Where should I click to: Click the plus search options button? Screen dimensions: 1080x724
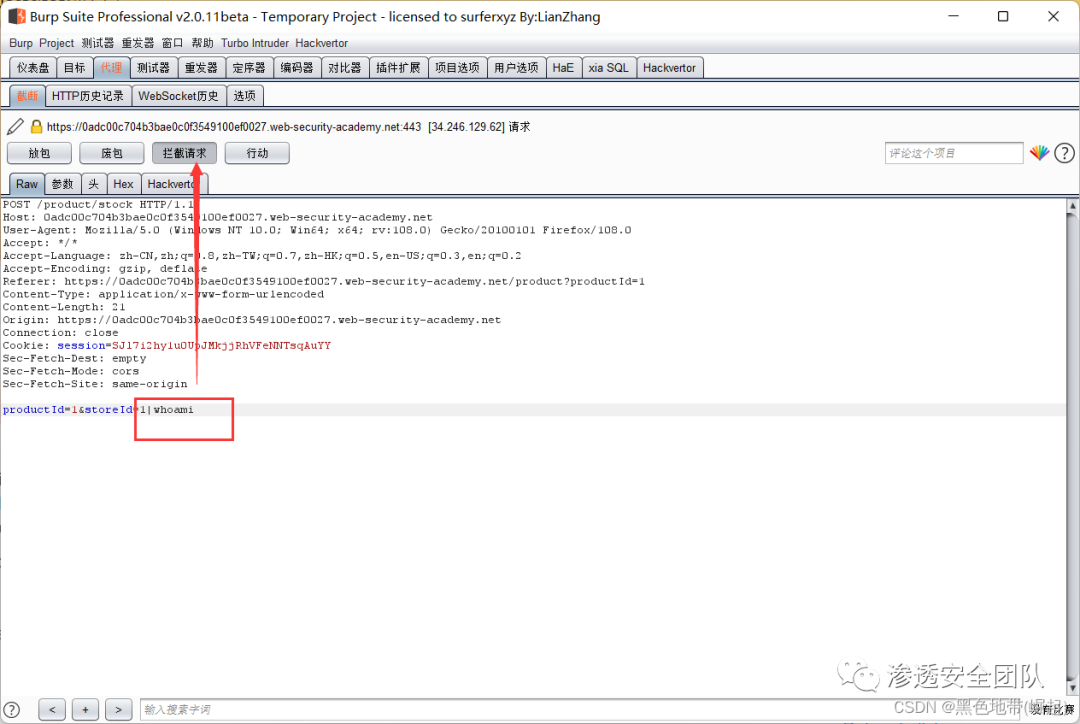click(85, 709)
